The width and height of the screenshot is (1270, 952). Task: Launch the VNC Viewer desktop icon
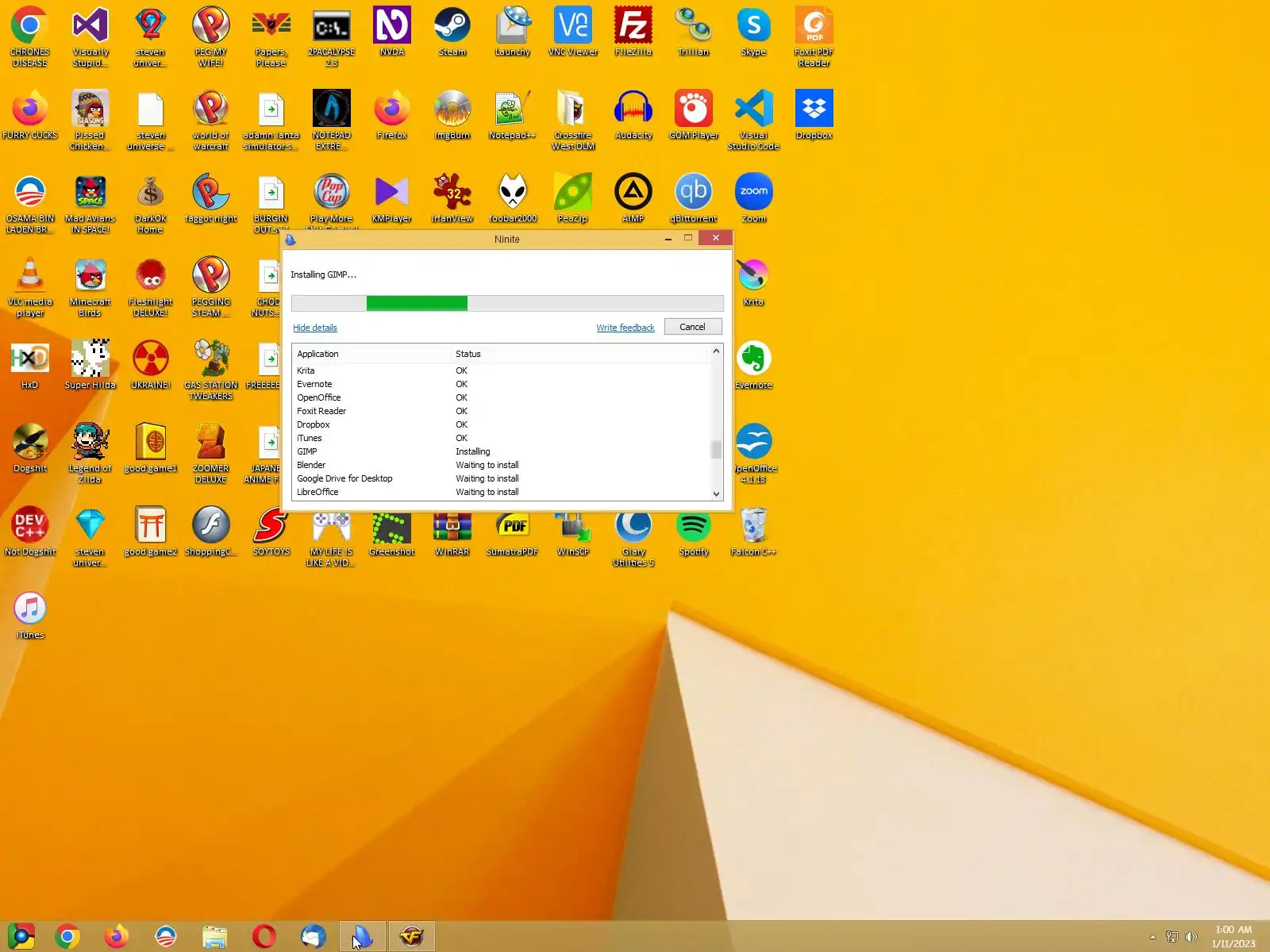coord(573,32)
